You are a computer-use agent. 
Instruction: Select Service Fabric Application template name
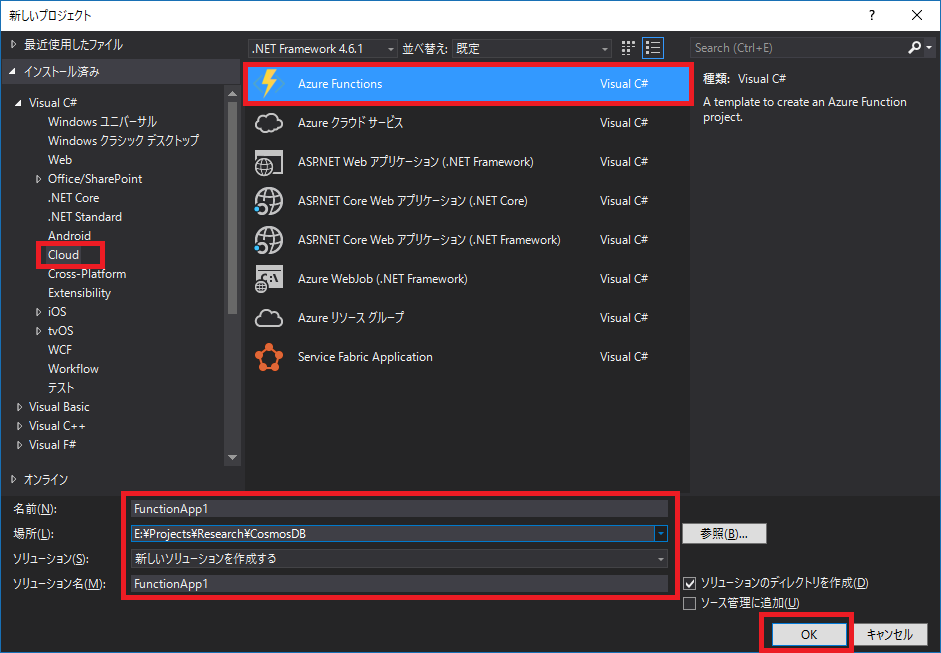tap(365, 357)
